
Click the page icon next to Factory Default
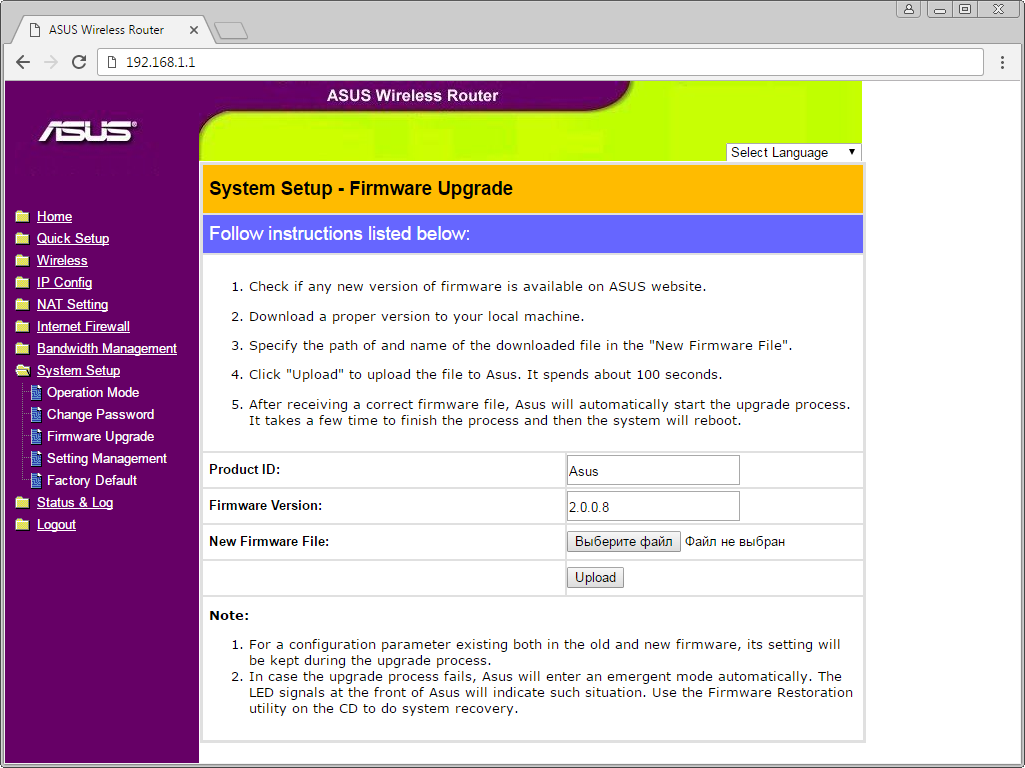[x=37, y=481]
